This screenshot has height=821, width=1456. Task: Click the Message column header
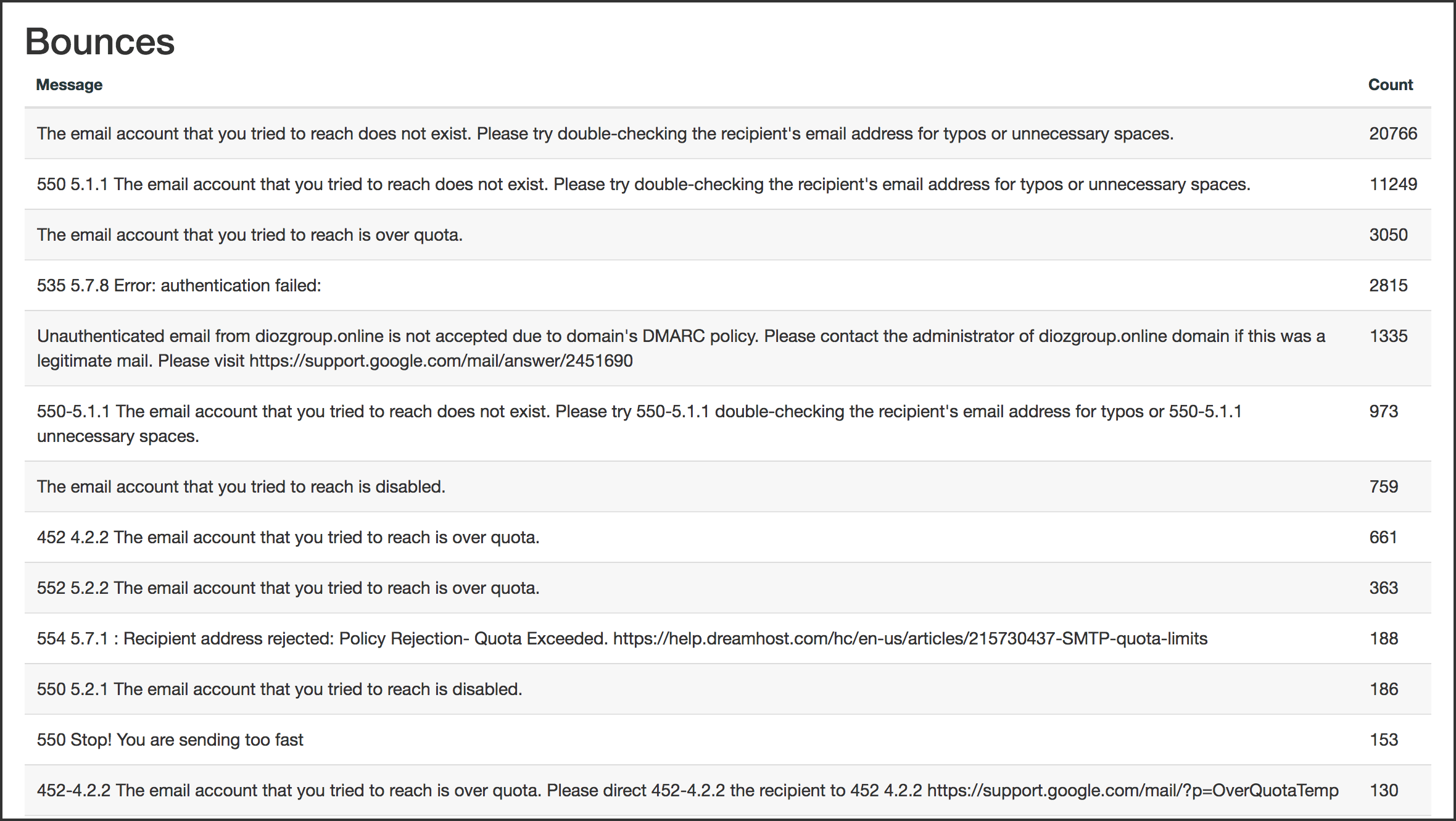coord(69,85)
